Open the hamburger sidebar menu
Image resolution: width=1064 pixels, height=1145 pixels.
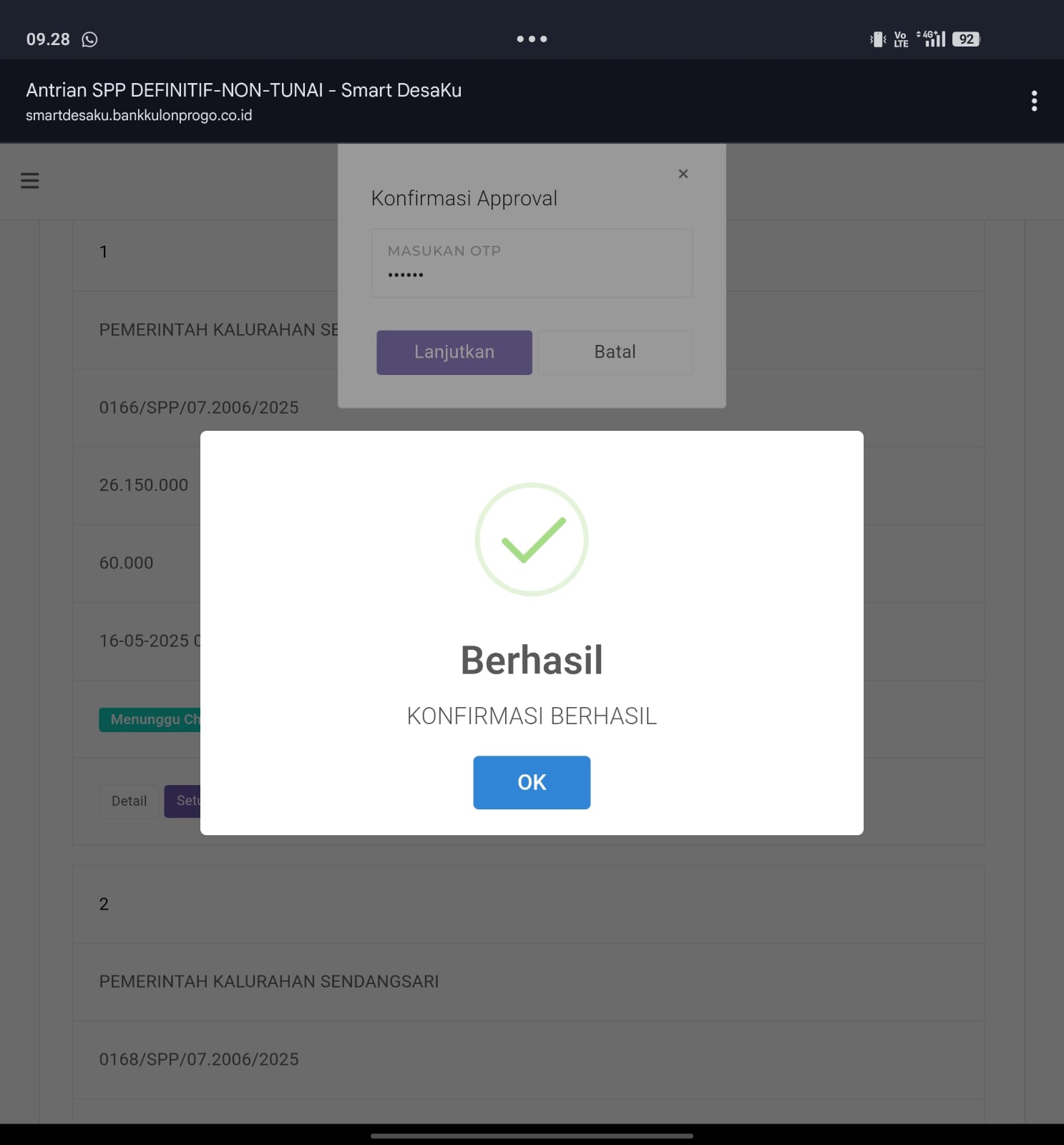click(30, 180)
